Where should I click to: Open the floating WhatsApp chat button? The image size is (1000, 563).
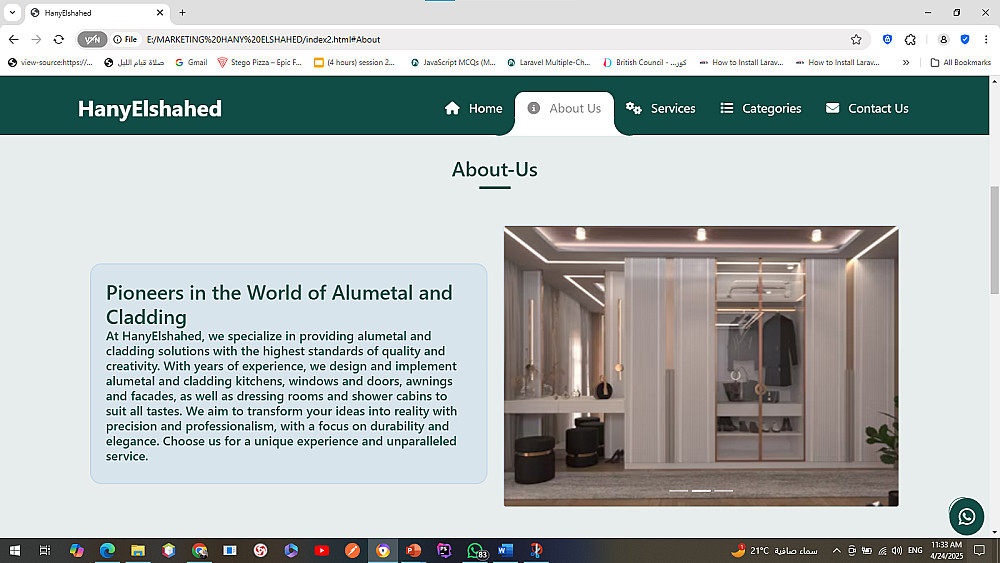point(966,516)
